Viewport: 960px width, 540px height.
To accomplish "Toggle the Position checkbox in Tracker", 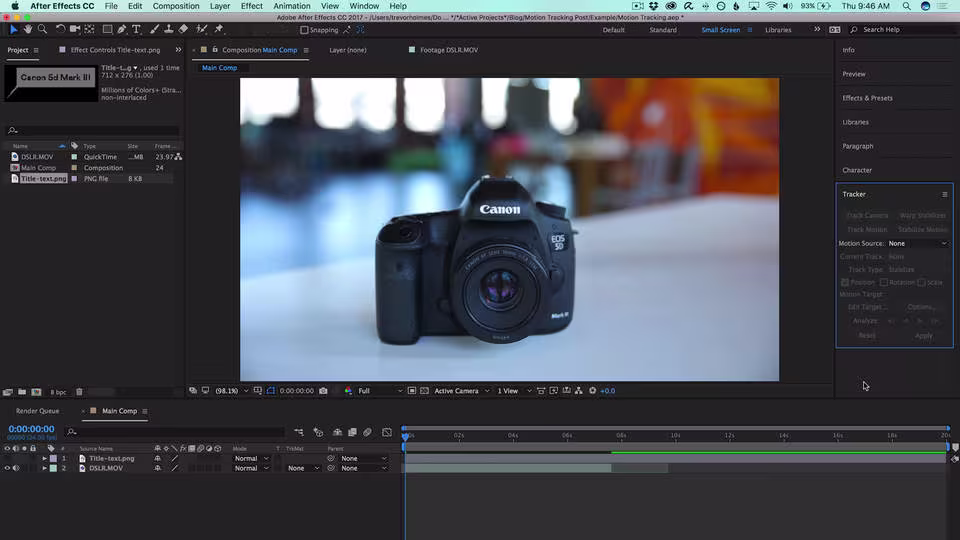I will coord(845,282).
